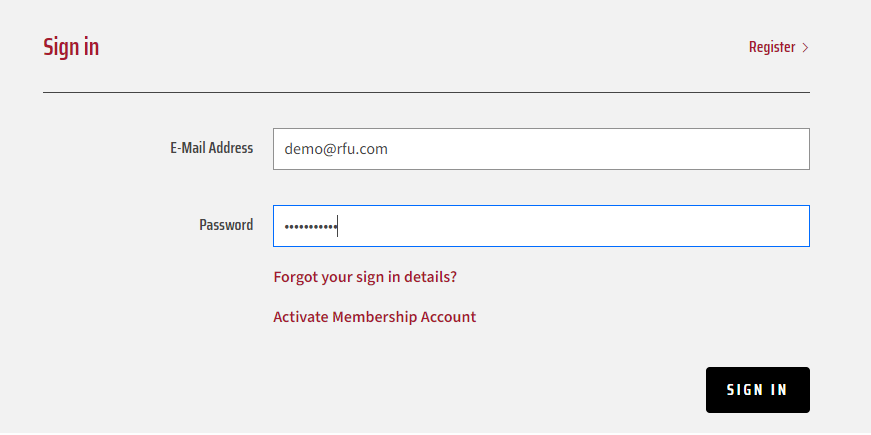Open Forgot your sign in details link
Image resolution: width=871 pixels, height=435 pixels.
click(x=365, y=277)
